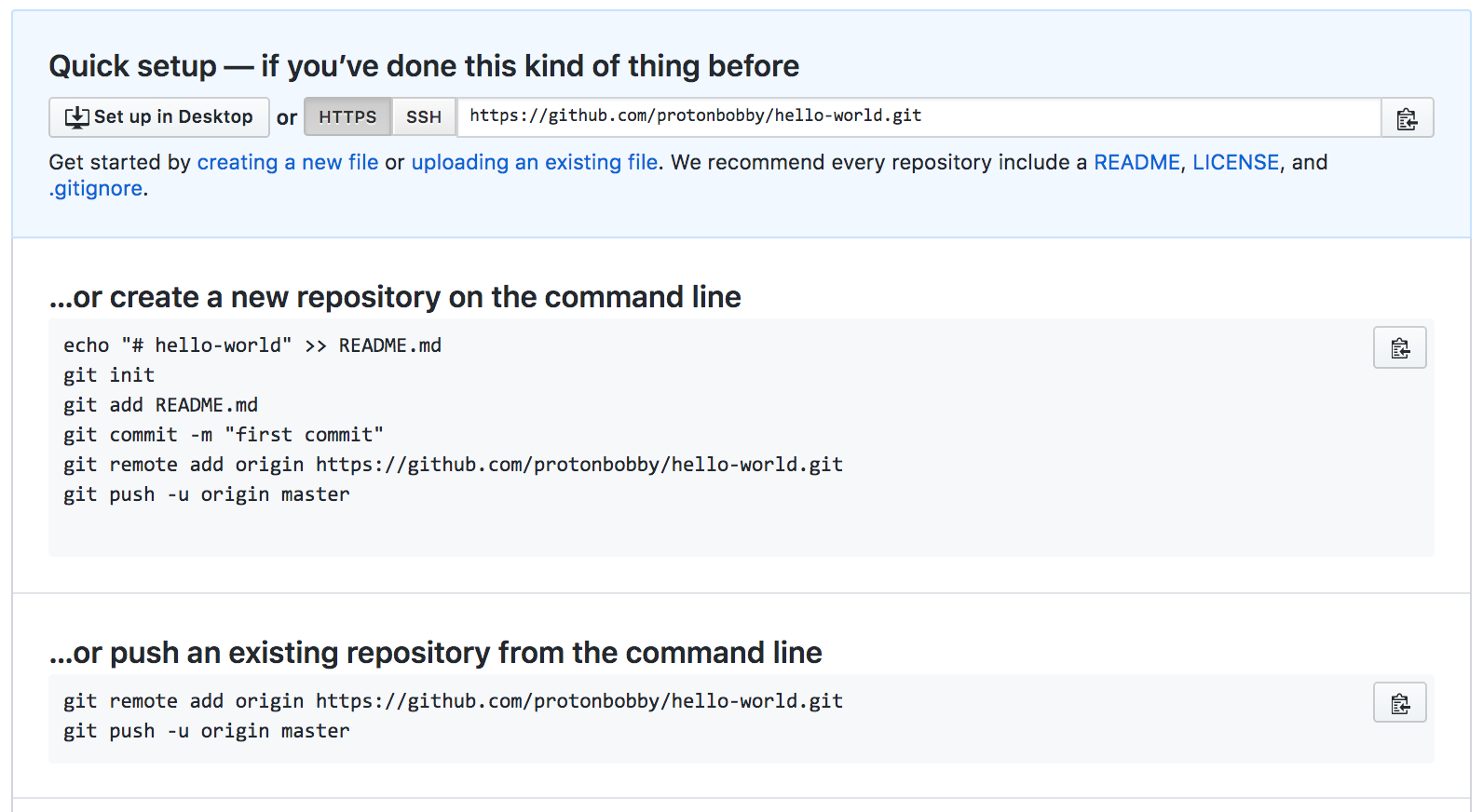
Task: Copy the push existing repository commands
Action: pos(1399,704)
